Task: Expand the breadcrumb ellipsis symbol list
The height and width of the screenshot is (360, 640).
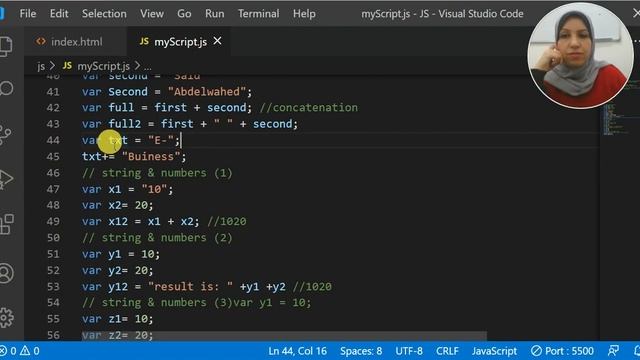Action: 148,67
